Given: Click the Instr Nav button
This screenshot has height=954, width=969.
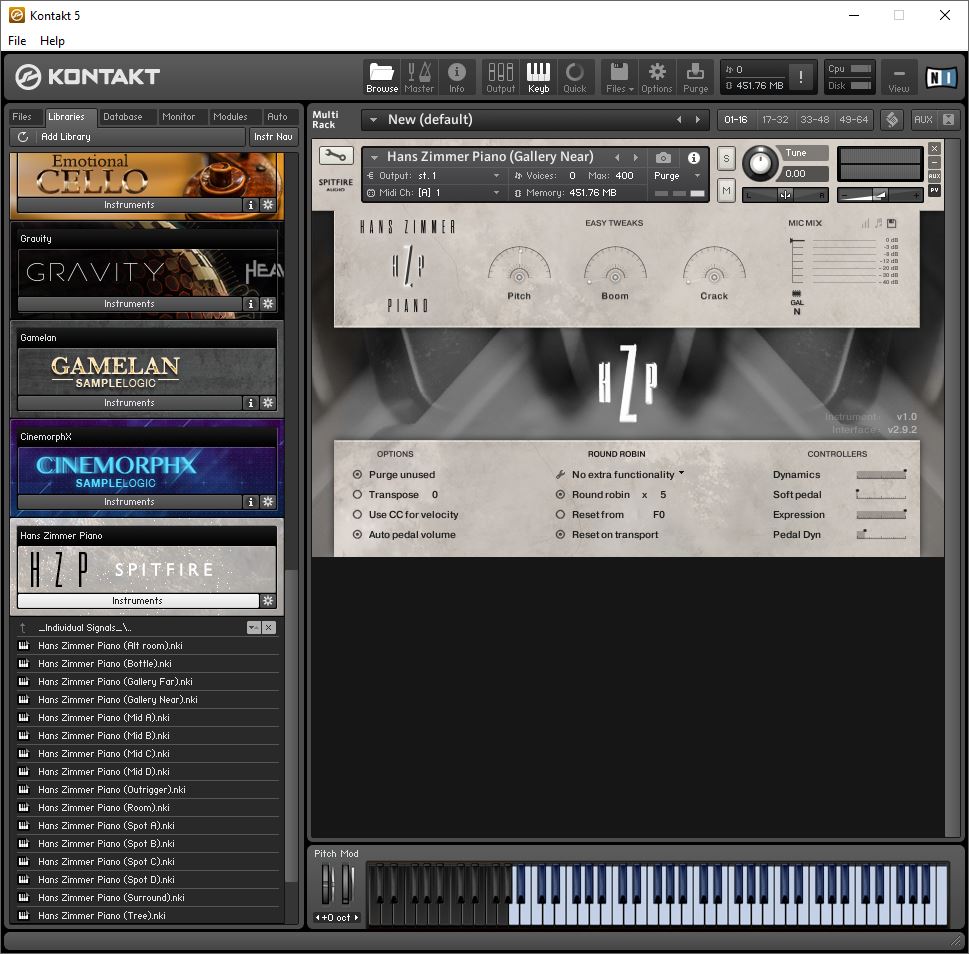Looking at the screenshot, I should point(273,137).
